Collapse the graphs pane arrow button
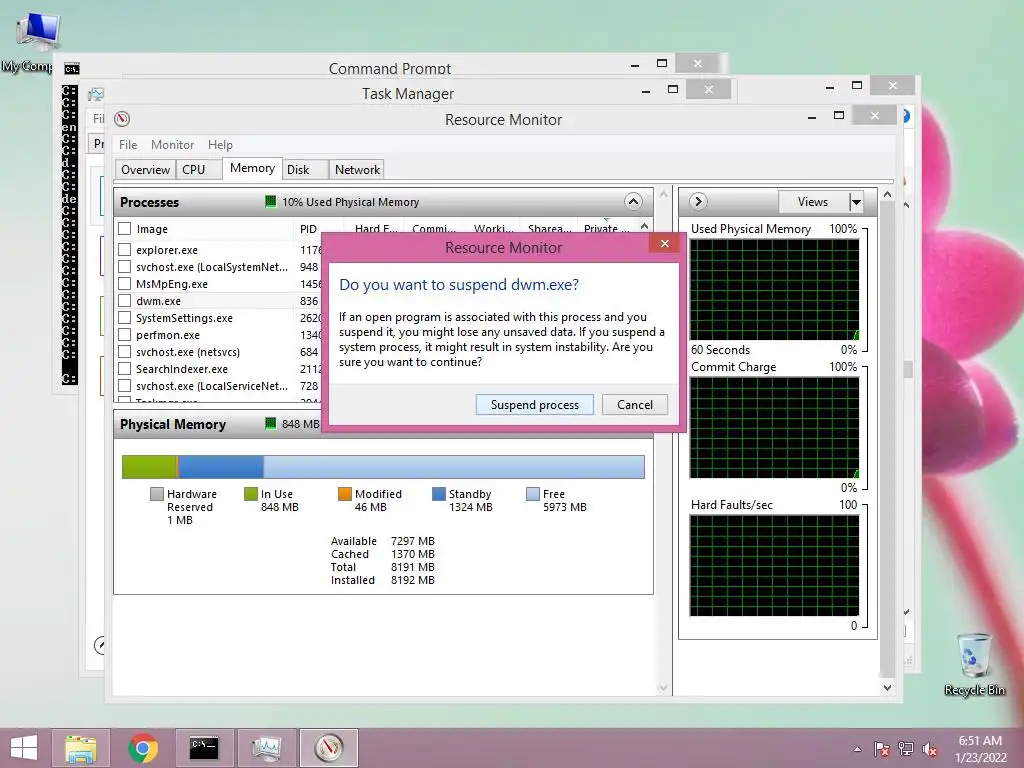Screen dimensions: 1024x768 (697, 201)
